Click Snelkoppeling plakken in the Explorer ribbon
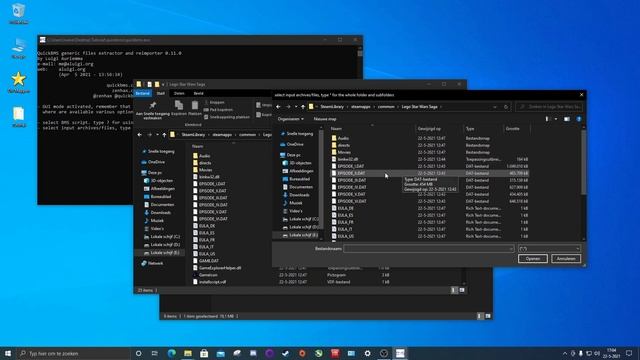 coord(227,117)
